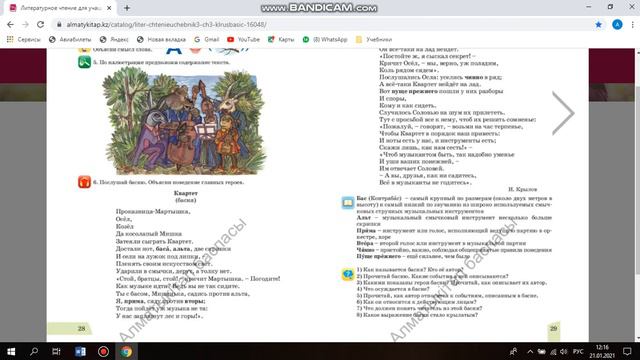Open Task View on the taskbar

pyautogui.click(x=57, y=351)
